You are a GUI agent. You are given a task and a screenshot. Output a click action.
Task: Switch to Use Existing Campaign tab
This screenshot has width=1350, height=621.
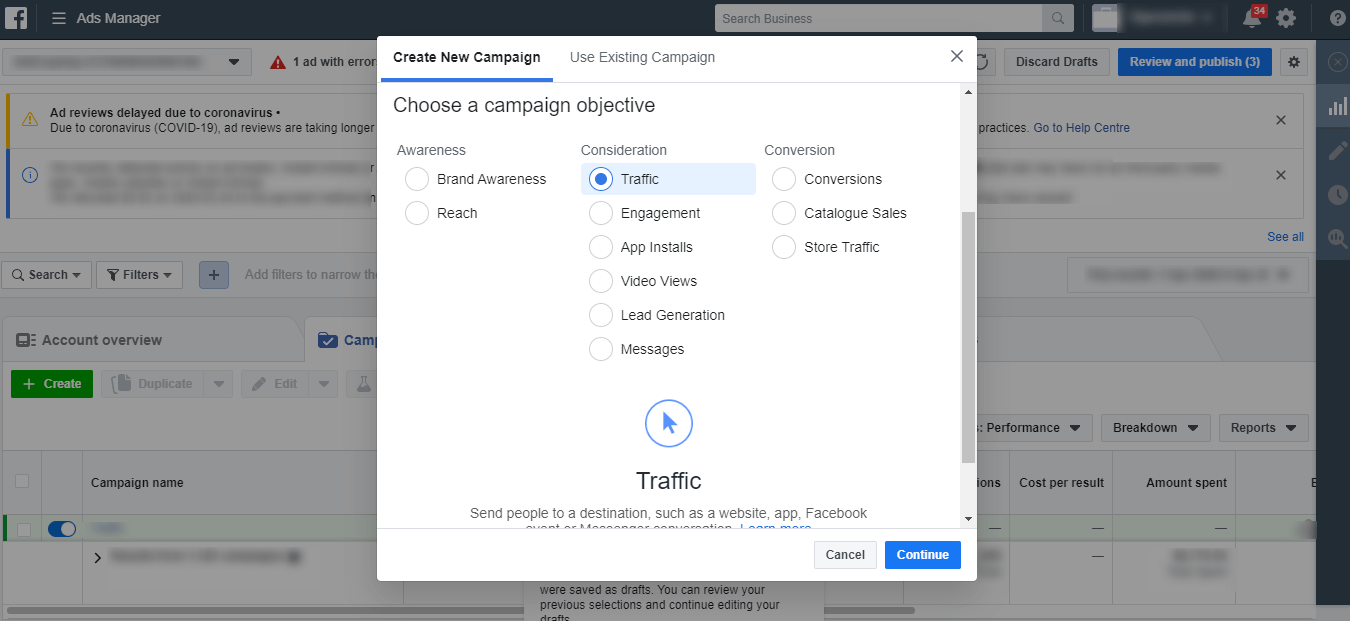pyautogui.click(x=642, y=58)
